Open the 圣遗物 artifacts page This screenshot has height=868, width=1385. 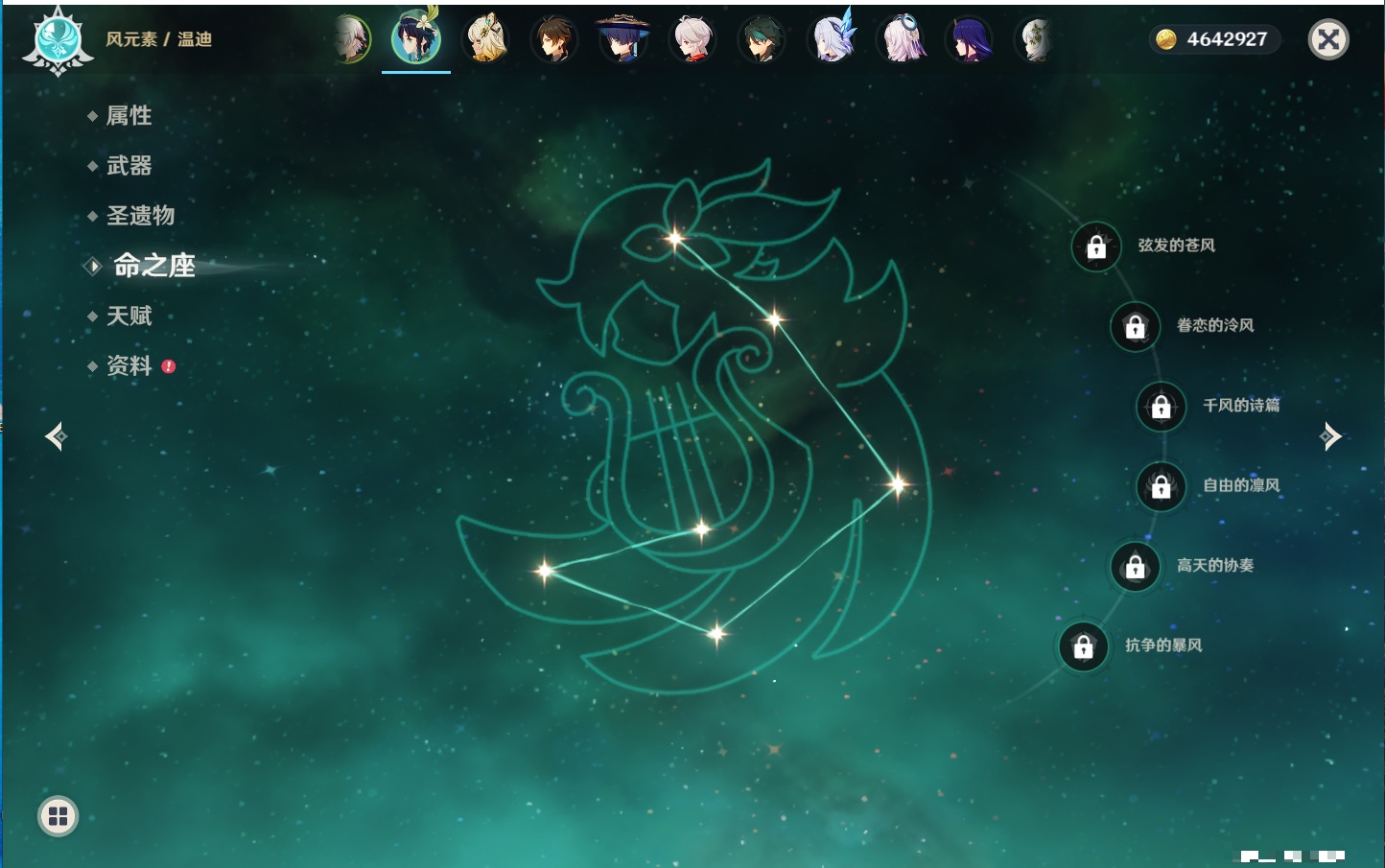tap(140, 216)
